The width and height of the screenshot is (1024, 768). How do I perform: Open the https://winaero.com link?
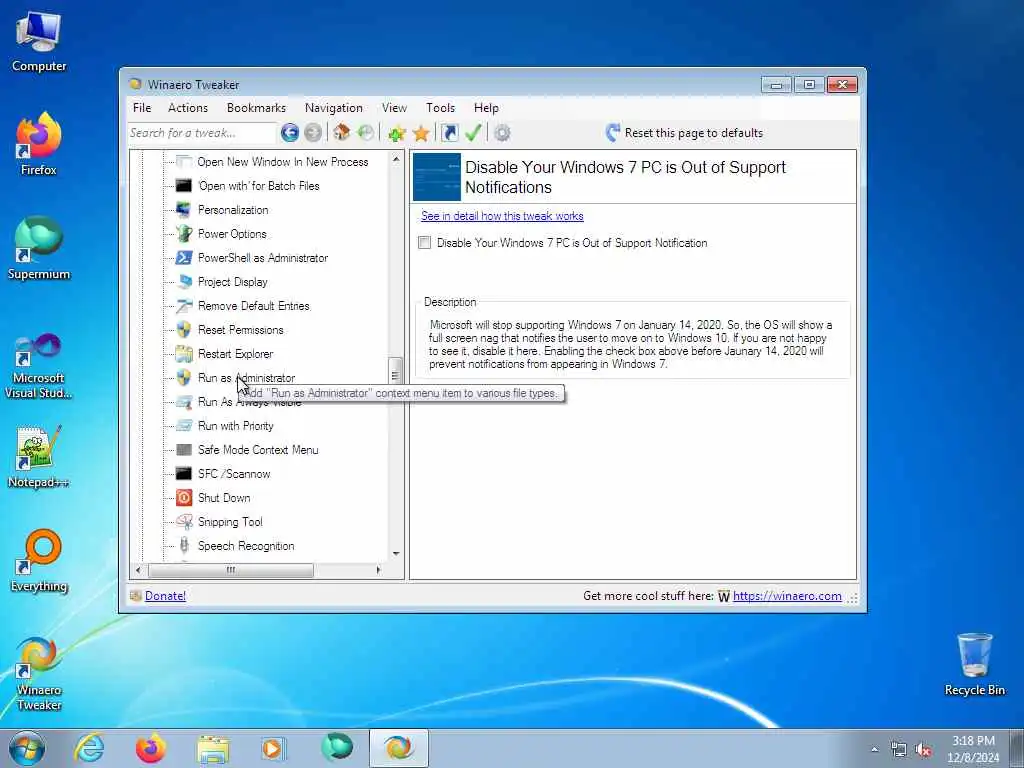[787, 596]
